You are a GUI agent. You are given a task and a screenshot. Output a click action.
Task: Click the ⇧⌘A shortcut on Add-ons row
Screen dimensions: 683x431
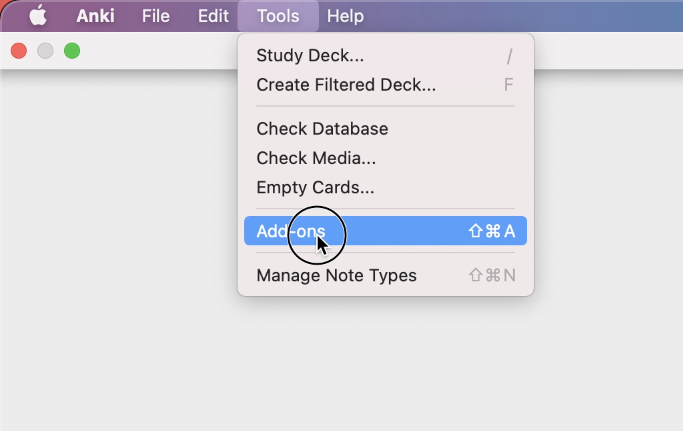[x=492, y=231]
